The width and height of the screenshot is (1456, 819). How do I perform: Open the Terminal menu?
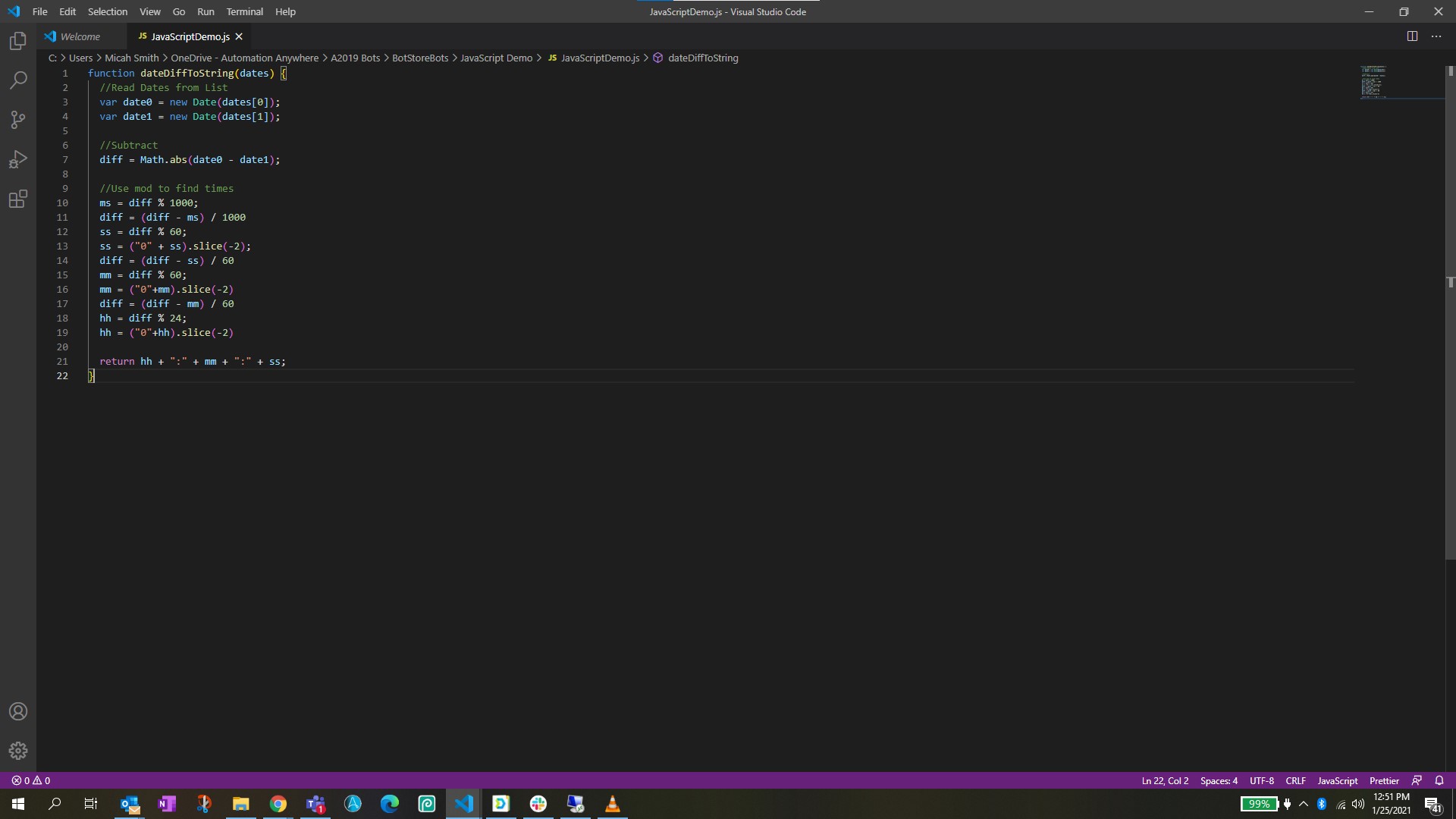(244, 11)
